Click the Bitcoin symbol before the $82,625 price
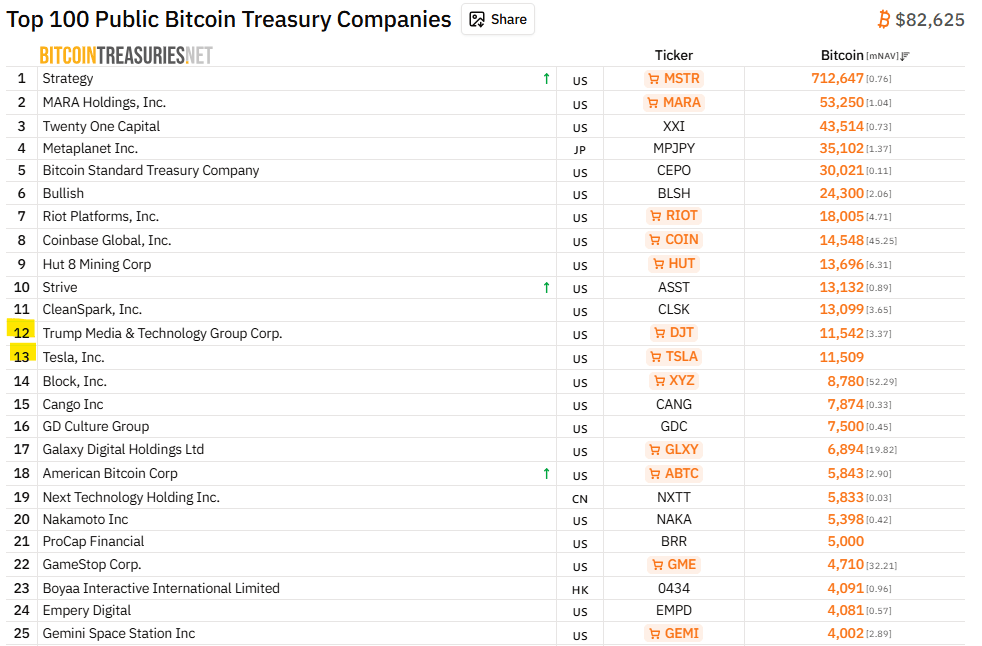The width and height of the screenshot is (982, 646). tap(884, 17)
